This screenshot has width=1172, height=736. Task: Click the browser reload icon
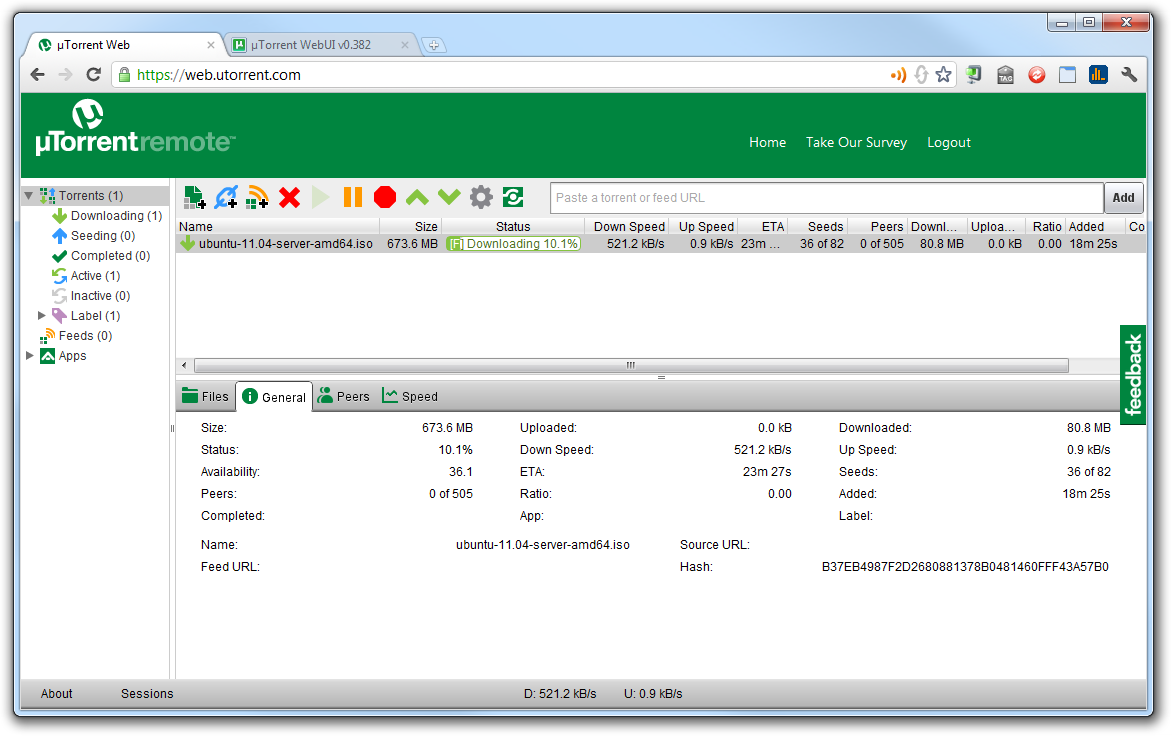93,75
